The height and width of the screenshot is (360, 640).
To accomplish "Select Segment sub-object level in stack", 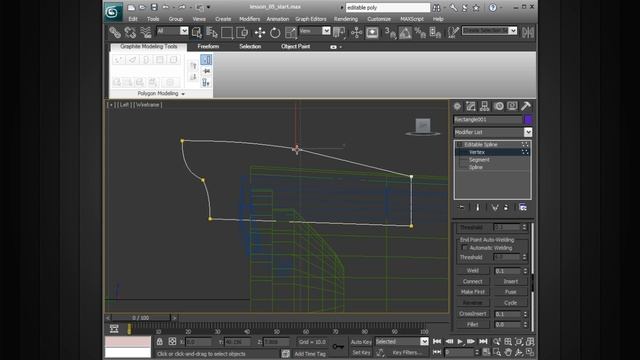I will click(479, 160).
